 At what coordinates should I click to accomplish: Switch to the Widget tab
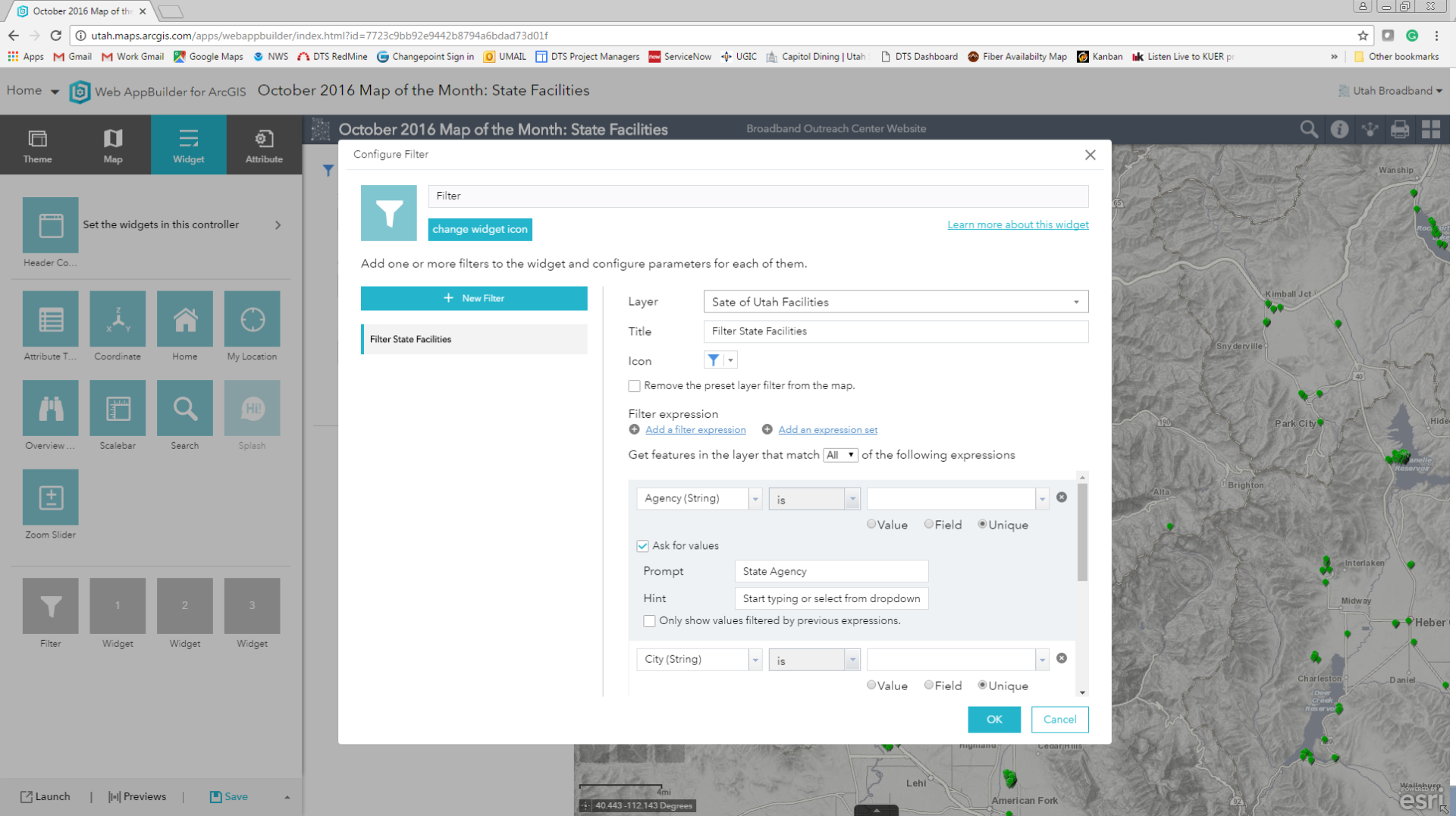[x=189, y=145]
